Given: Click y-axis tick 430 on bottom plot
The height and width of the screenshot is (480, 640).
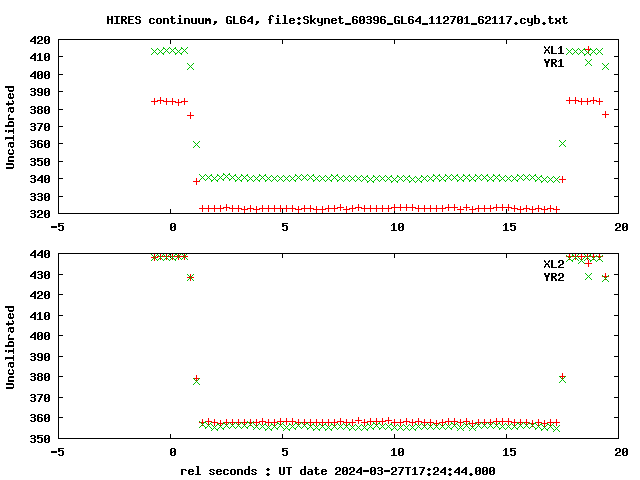Looking at the screenshot, I should click(x=40, y=275).
